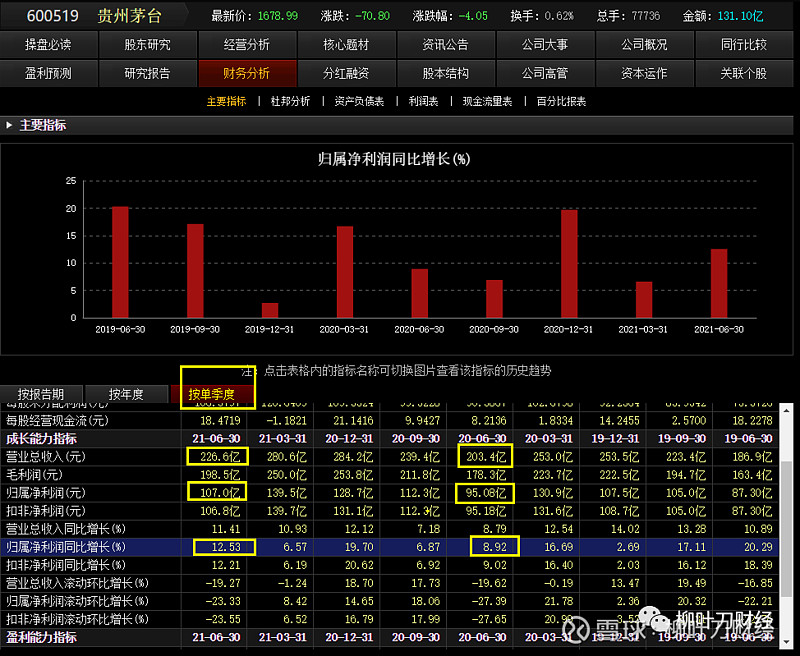Click latest price 1678.99

coord(278,16)
